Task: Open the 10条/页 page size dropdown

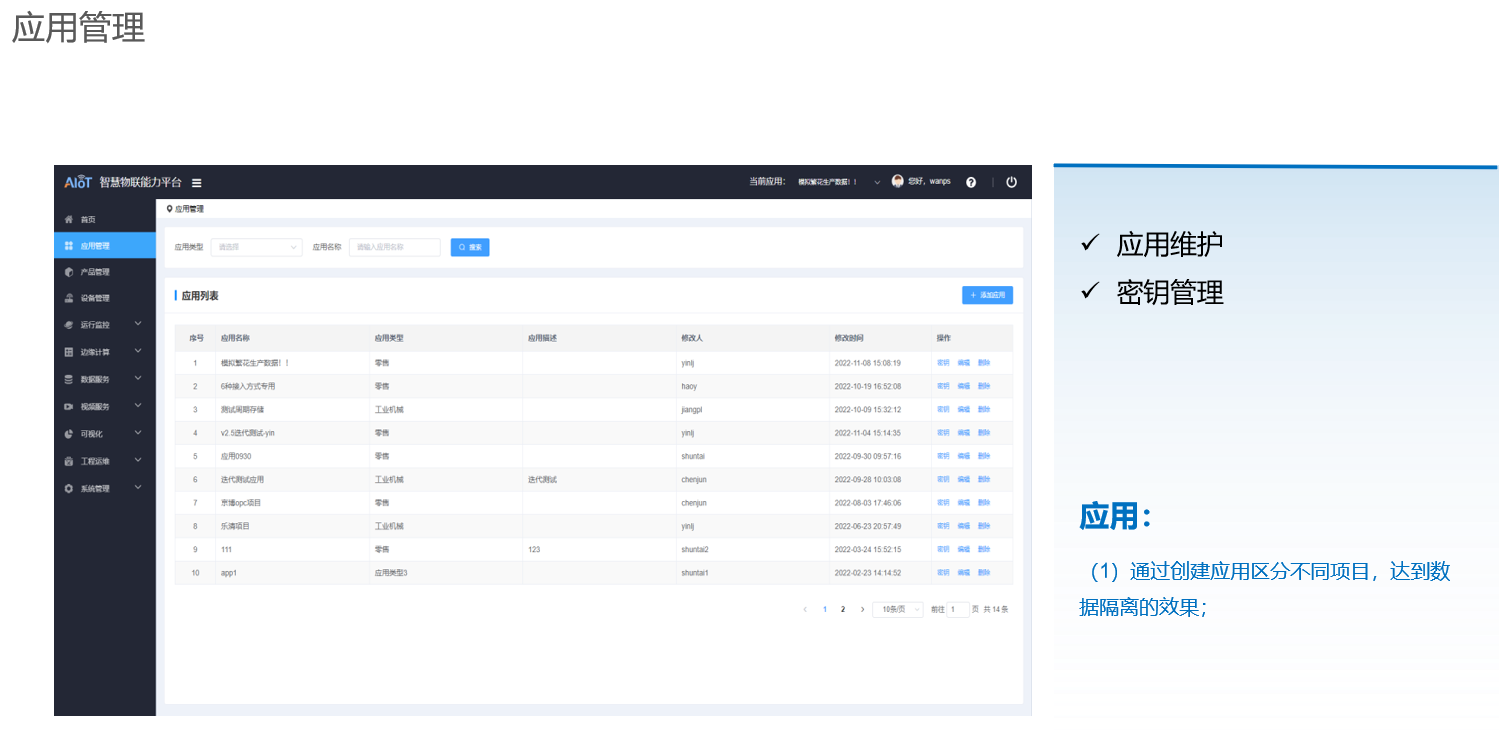Action: [x=897, y=609]
